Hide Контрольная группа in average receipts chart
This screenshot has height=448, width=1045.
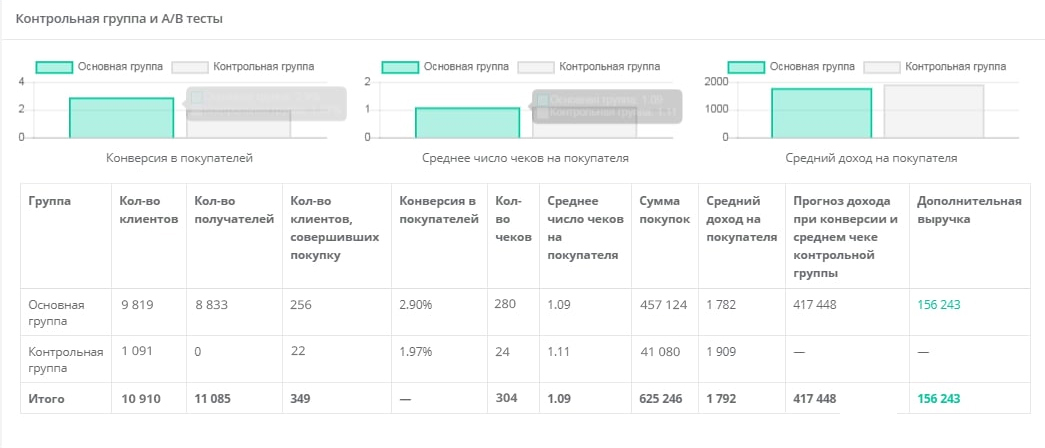pos(589,67)
